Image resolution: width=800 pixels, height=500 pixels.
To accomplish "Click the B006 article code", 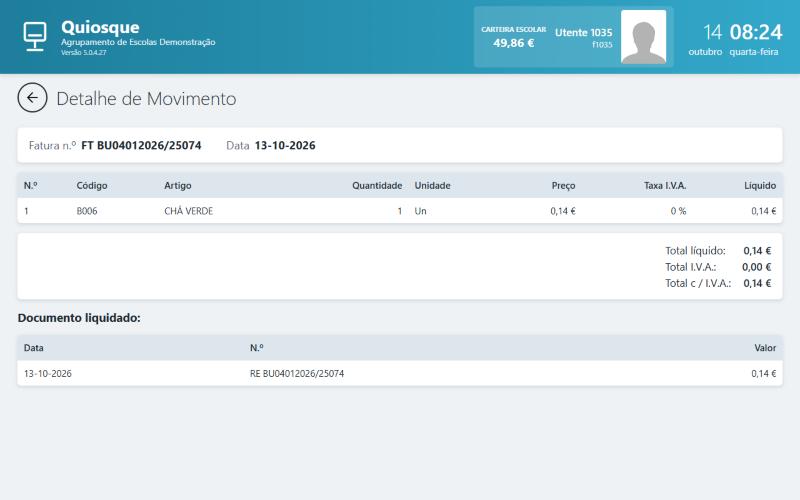I will [87, 211].
